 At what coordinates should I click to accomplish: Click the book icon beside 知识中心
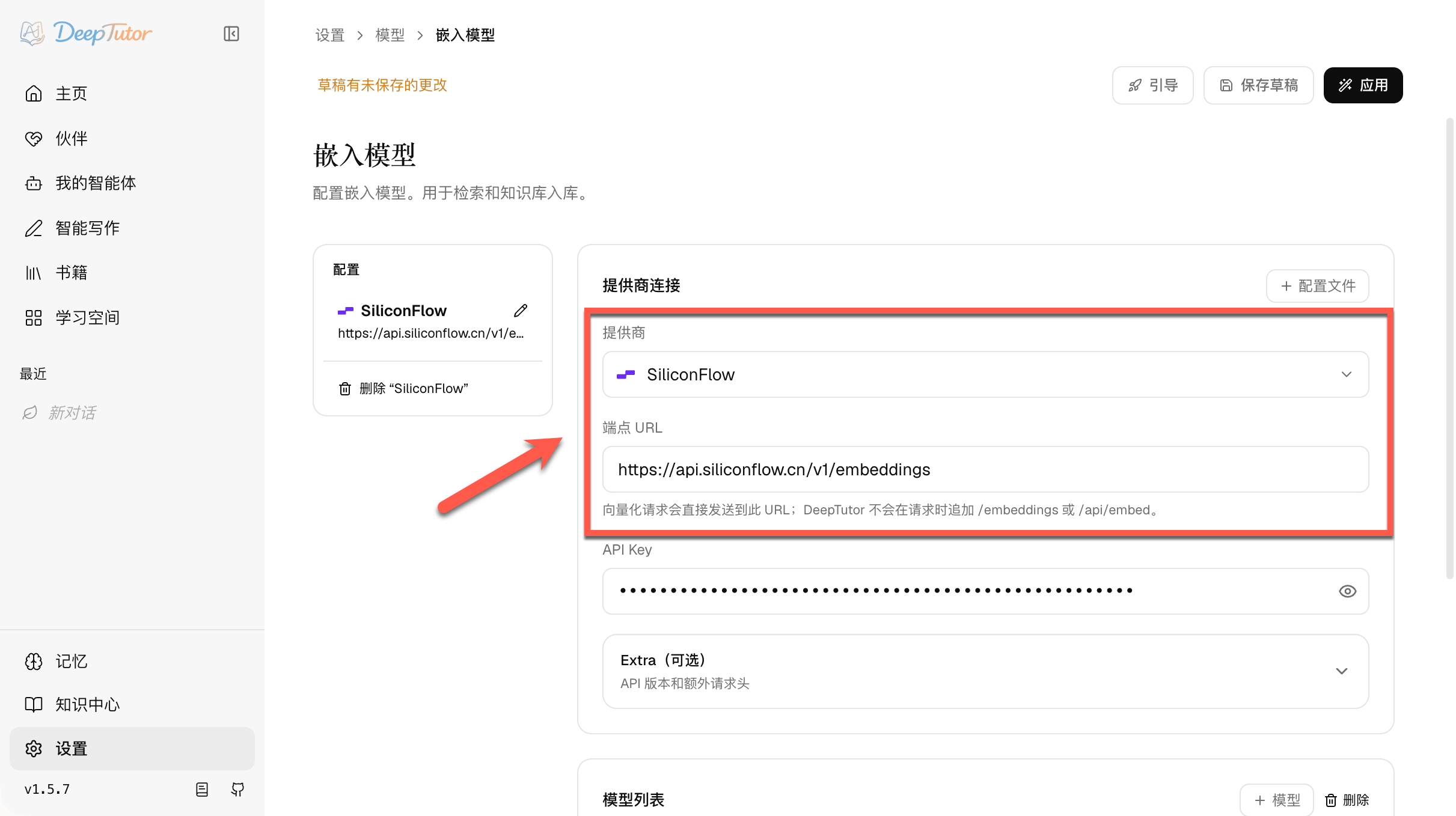tap(34, 705)
